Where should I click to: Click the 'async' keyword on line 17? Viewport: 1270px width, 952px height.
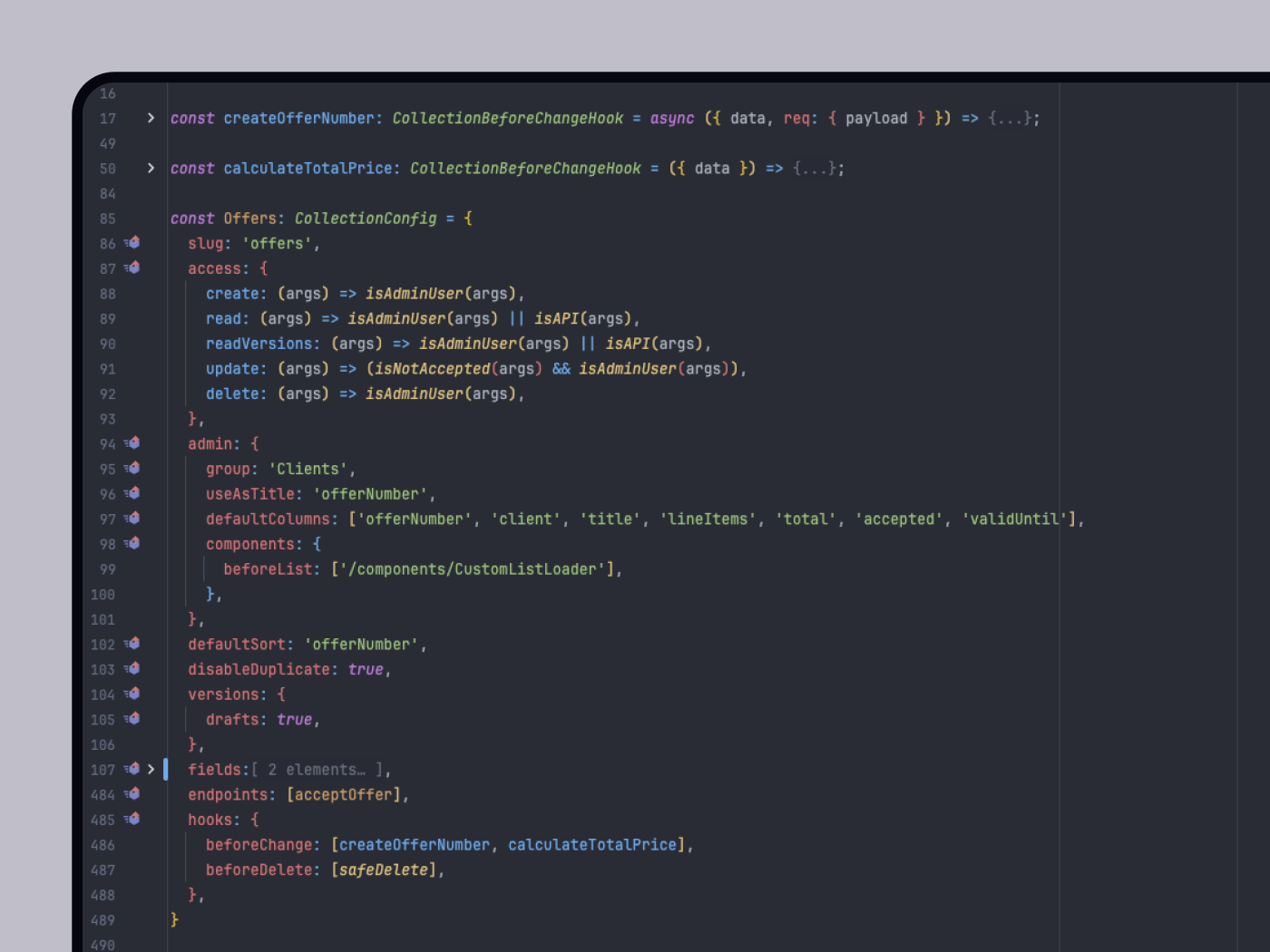(672, 118)
